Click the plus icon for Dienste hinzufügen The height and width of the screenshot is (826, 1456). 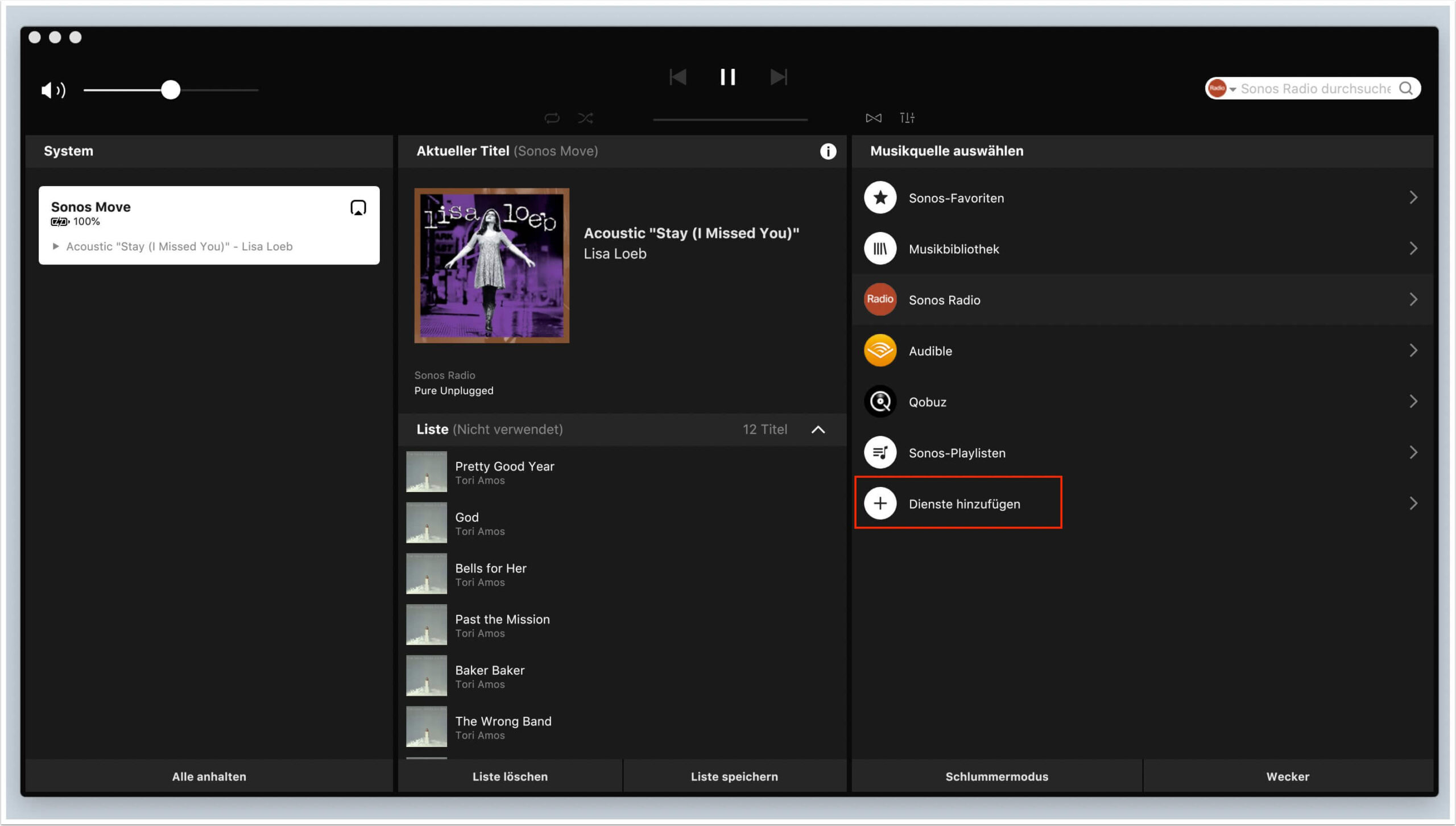point(880,503)
